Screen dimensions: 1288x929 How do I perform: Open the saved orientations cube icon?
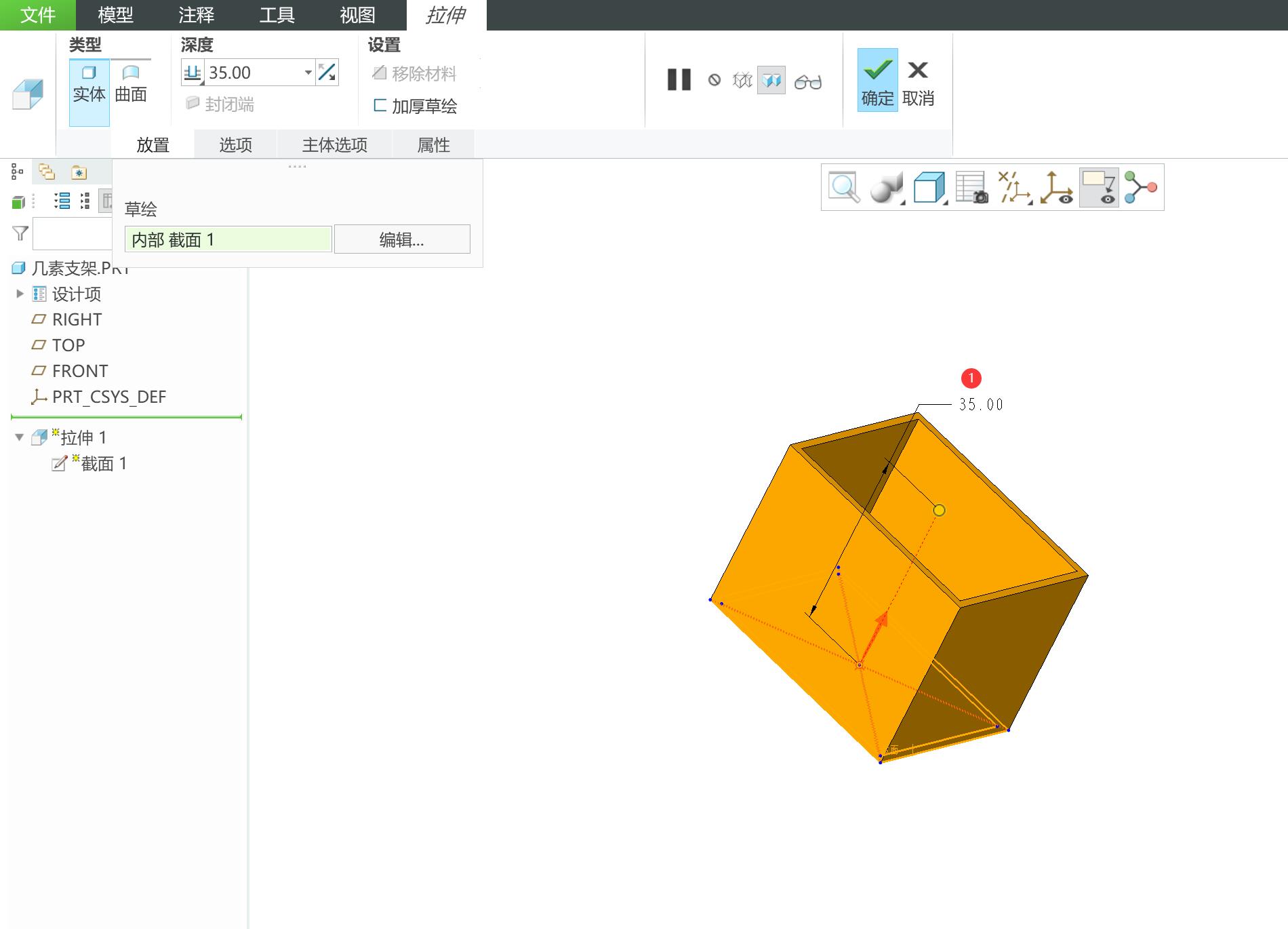929,187
